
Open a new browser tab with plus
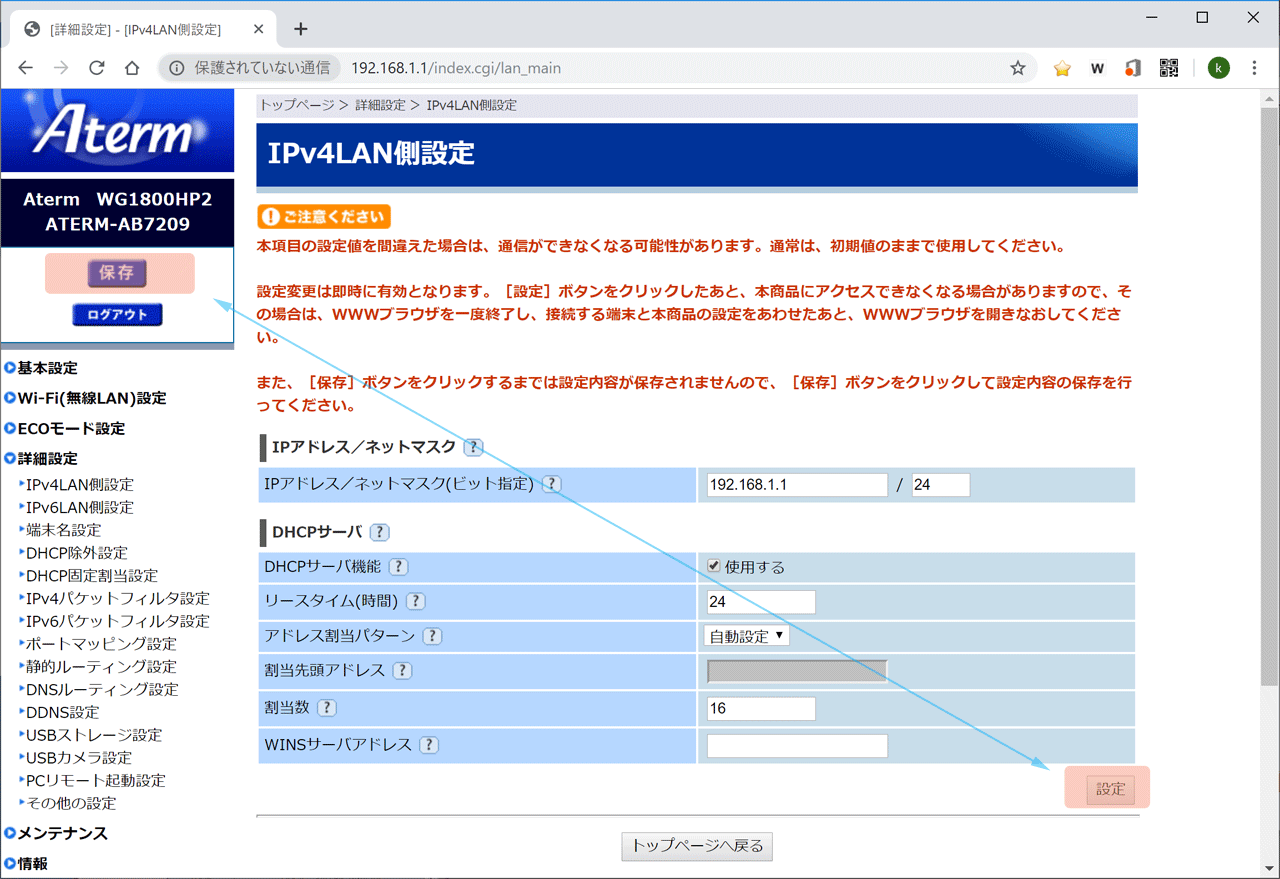tap(301, 29)
